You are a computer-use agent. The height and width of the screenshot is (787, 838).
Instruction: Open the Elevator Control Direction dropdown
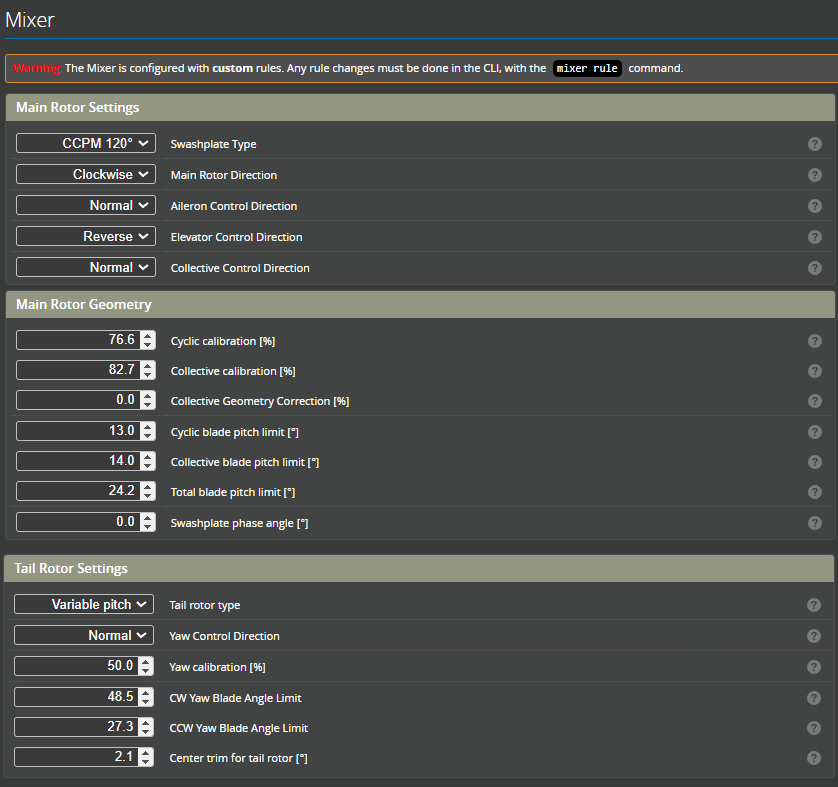pos(85,236)
